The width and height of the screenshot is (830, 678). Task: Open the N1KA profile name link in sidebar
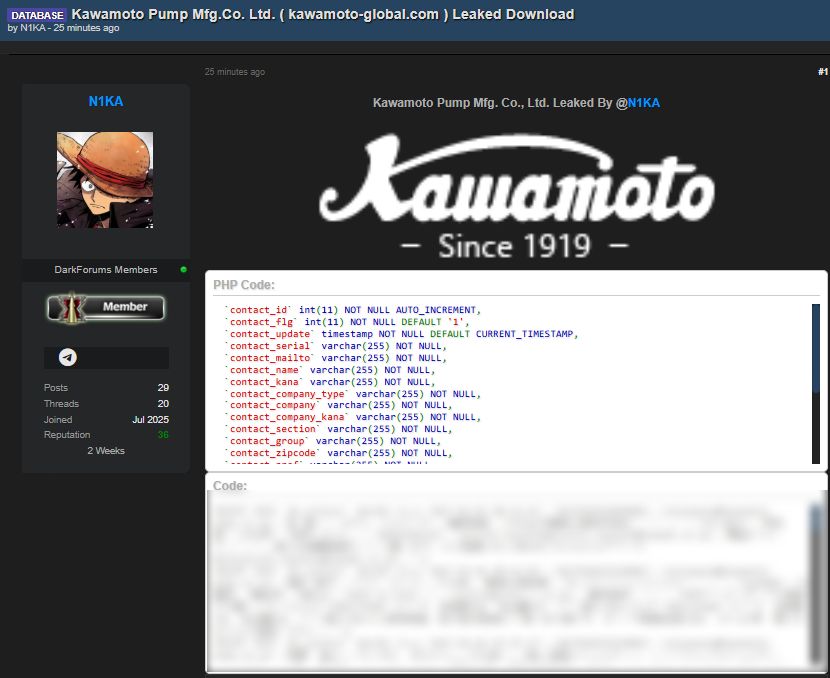106,101
